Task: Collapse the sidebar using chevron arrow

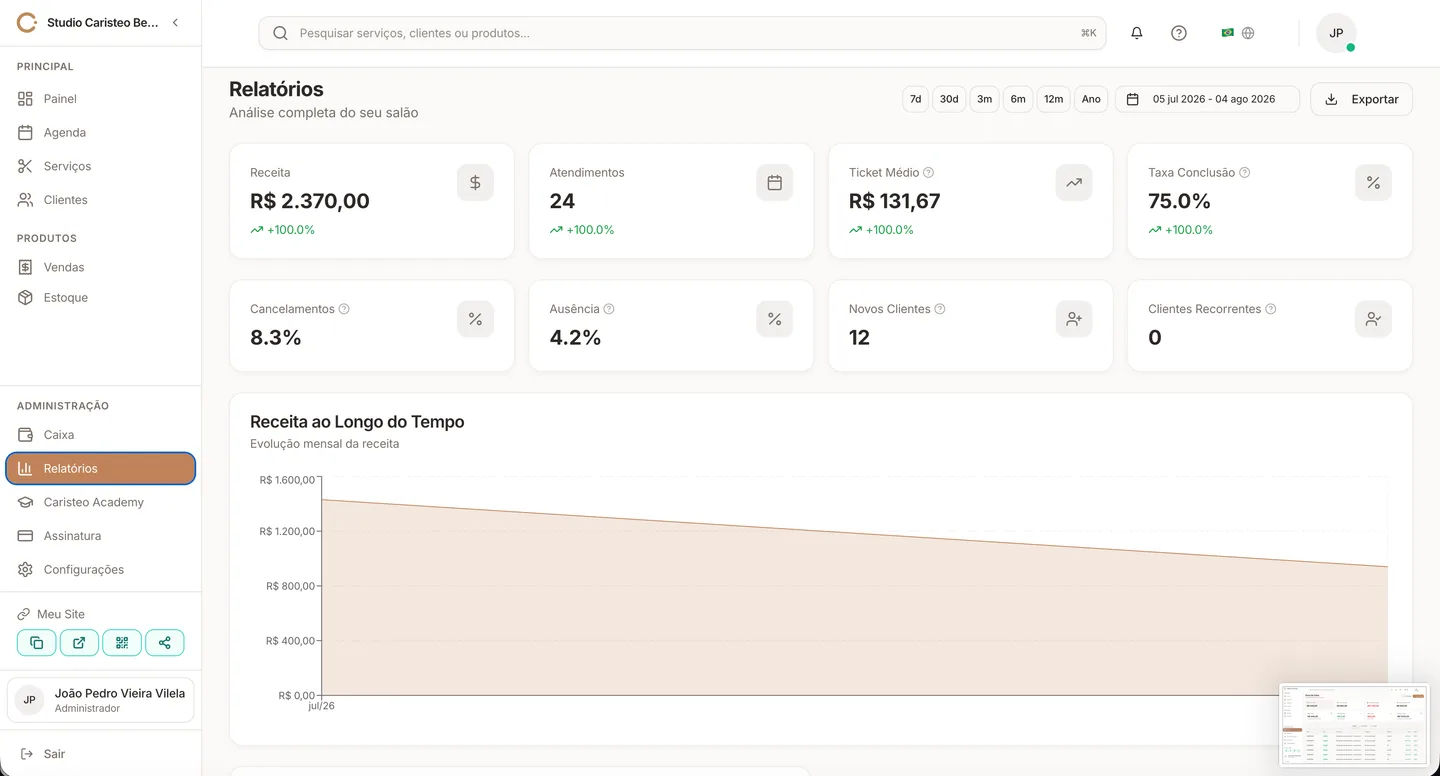Action: pos(175,22)
